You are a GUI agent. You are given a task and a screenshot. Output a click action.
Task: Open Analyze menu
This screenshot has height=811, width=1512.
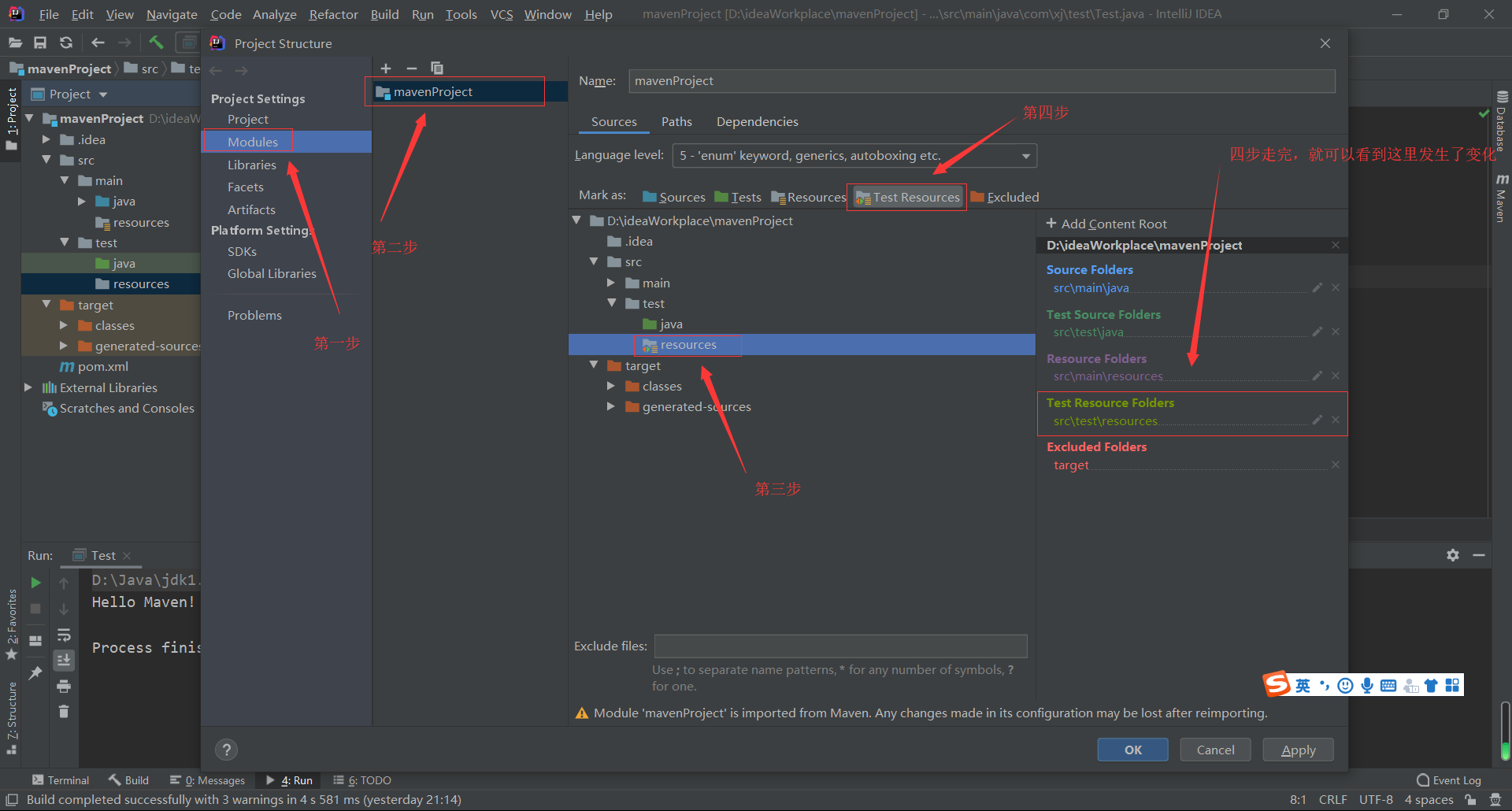pos(274,14)
